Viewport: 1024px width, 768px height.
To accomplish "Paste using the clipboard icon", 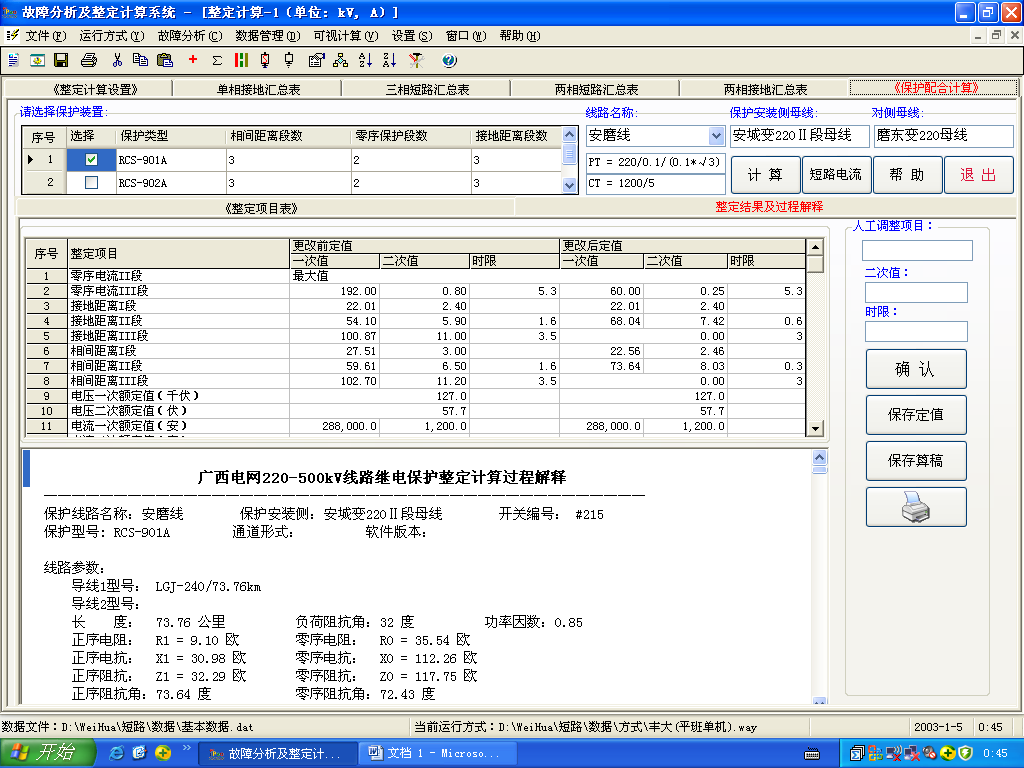I will point(165,61).
